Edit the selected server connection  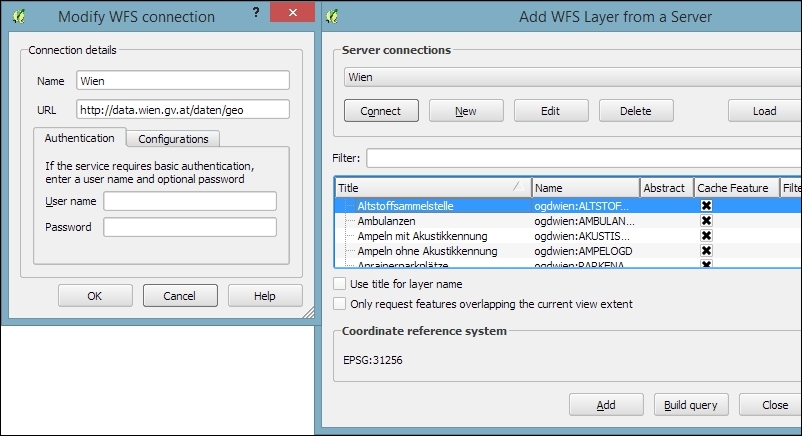551,111
